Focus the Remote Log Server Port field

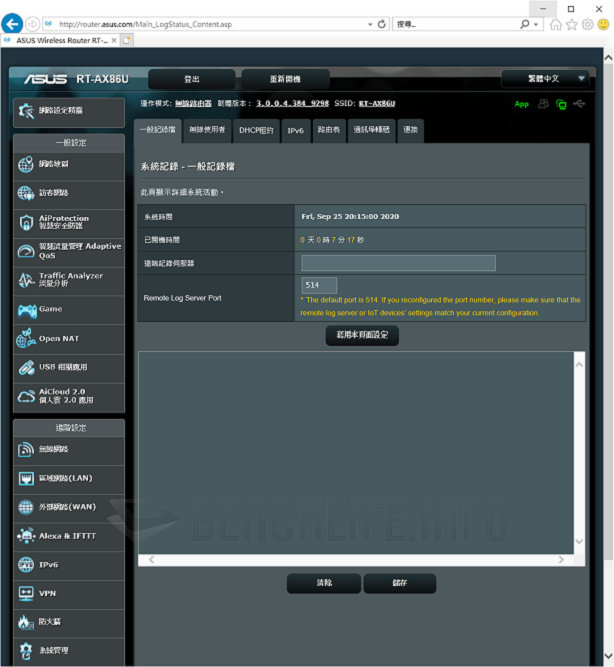(319, 285)
